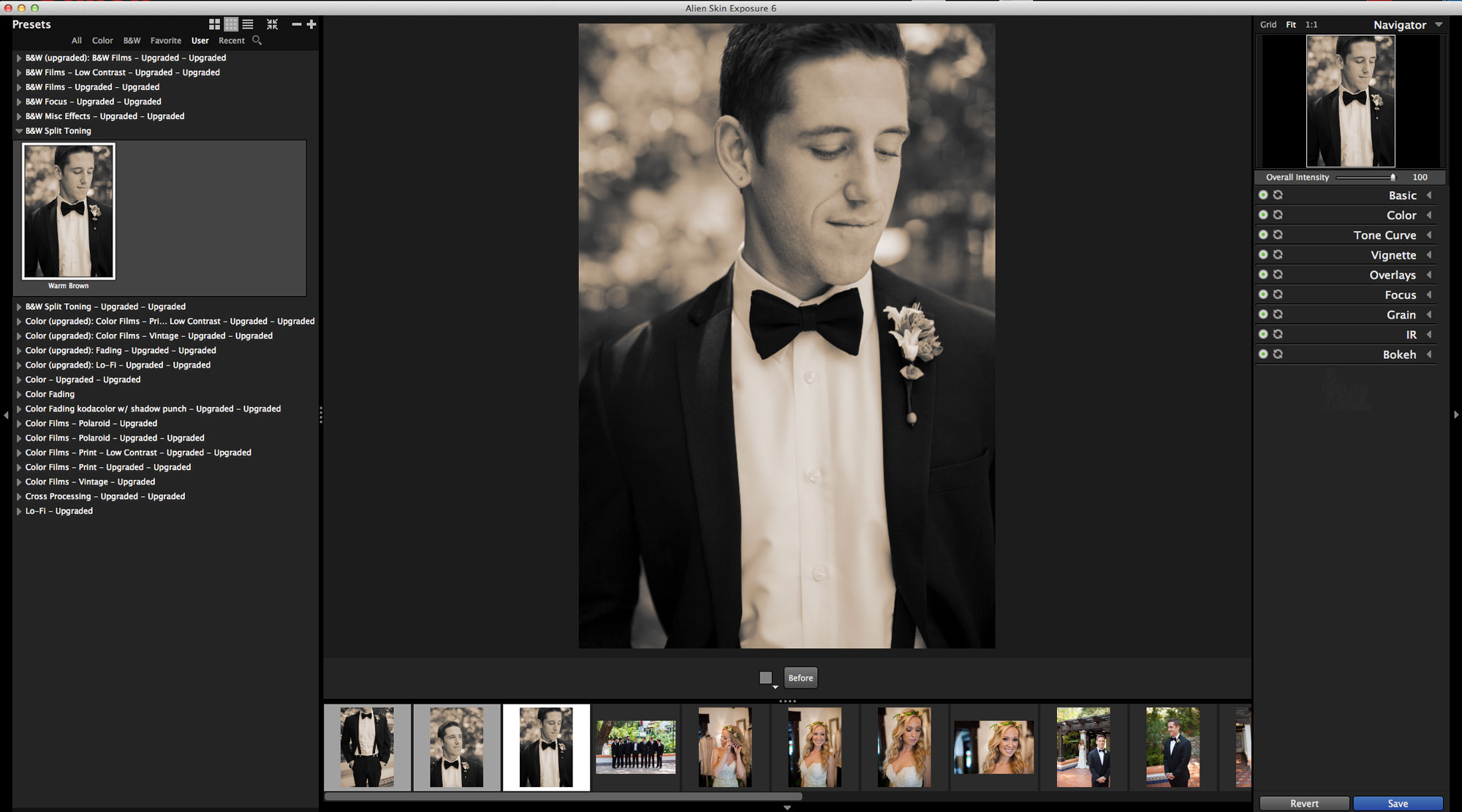Screen dimensions: 1462x812
Task: Disable the Vignette effect
Action: (x=1263, y=254)
